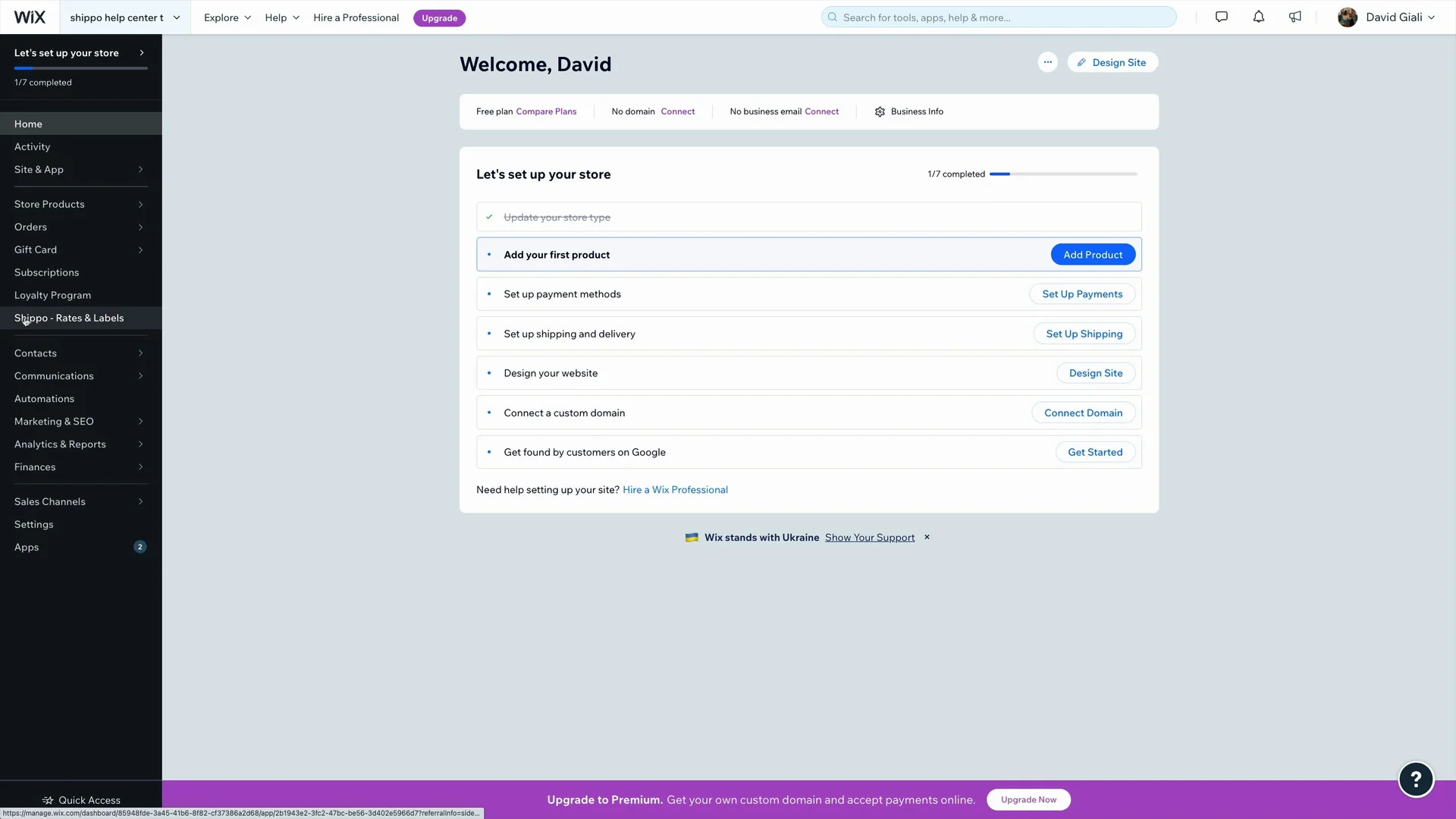Click the Hire a Wix Professional link
Image resolution: width=1456 pixels, height=819 pixels.
[x=675, y=489]
